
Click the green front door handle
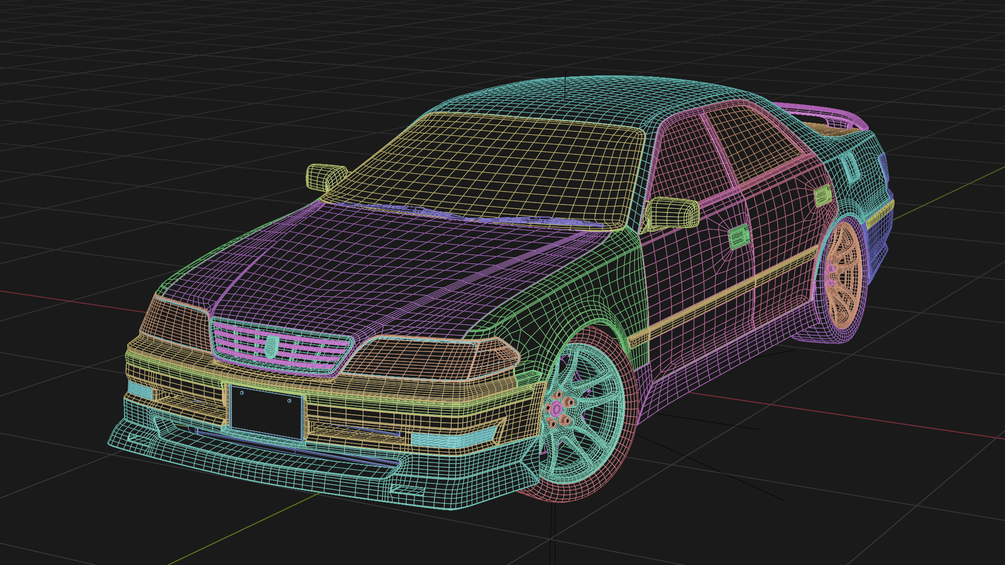tap(739, 236)
